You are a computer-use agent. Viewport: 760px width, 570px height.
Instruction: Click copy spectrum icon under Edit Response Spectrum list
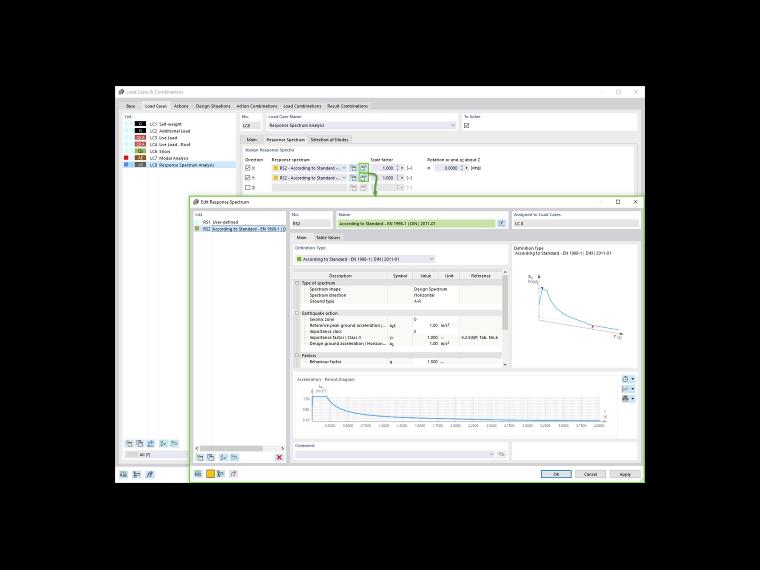(211, 458)
